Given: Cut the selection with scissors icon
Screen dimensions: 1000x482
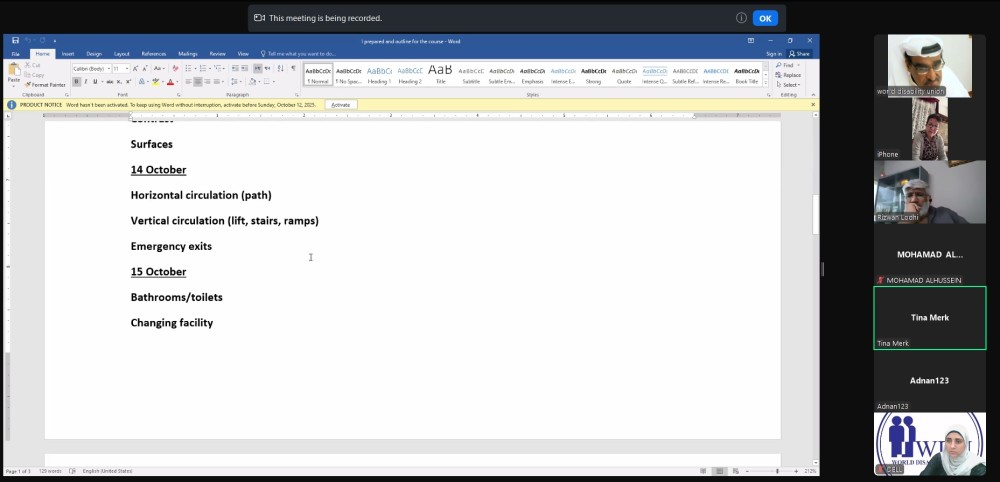Looking at the screenshot, I should (x=33, y=65).
